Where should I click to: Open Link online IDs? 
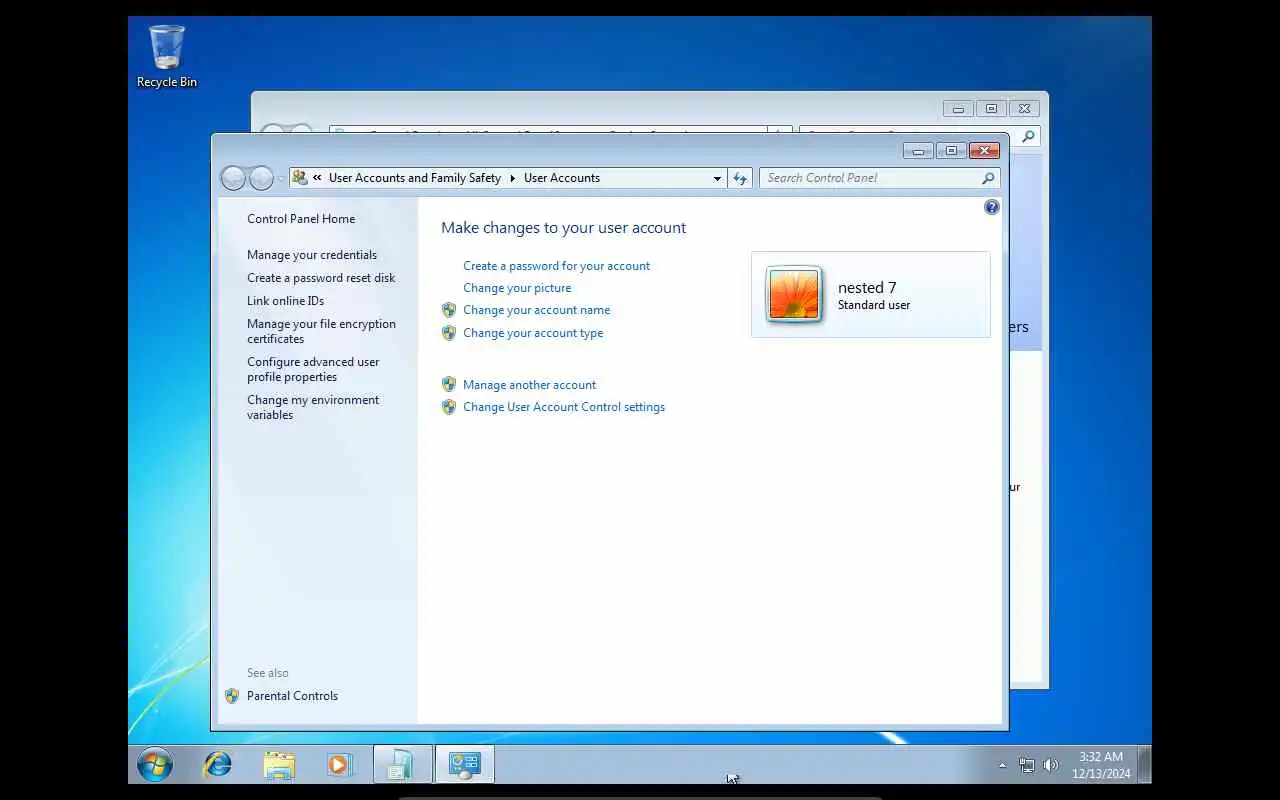pyautogui.click(x=286, y=301)
